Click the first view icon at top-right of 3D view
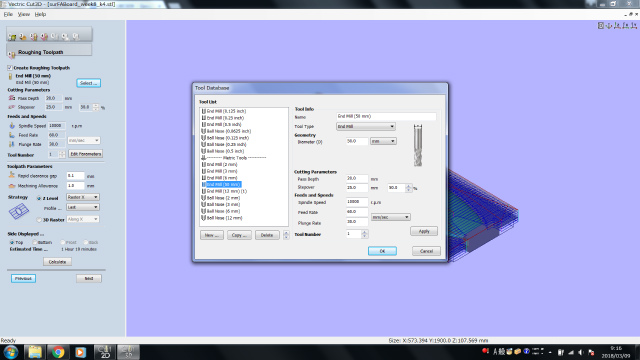Image resolution: width=640 pixels, height=360 pixels. click(x=600, y=25)
